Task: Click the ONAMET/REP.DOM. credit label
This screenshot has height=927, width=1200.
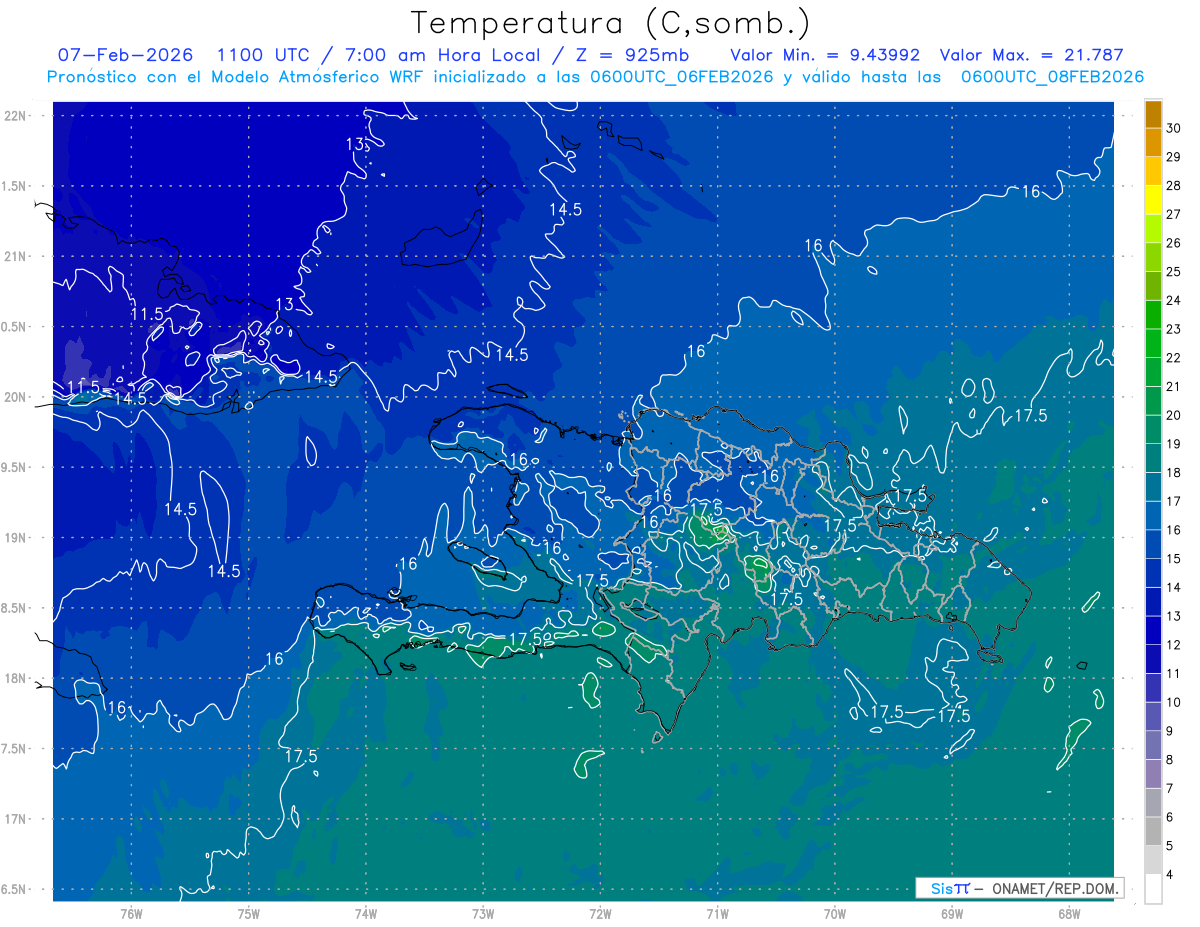Action: [1054, 888]
